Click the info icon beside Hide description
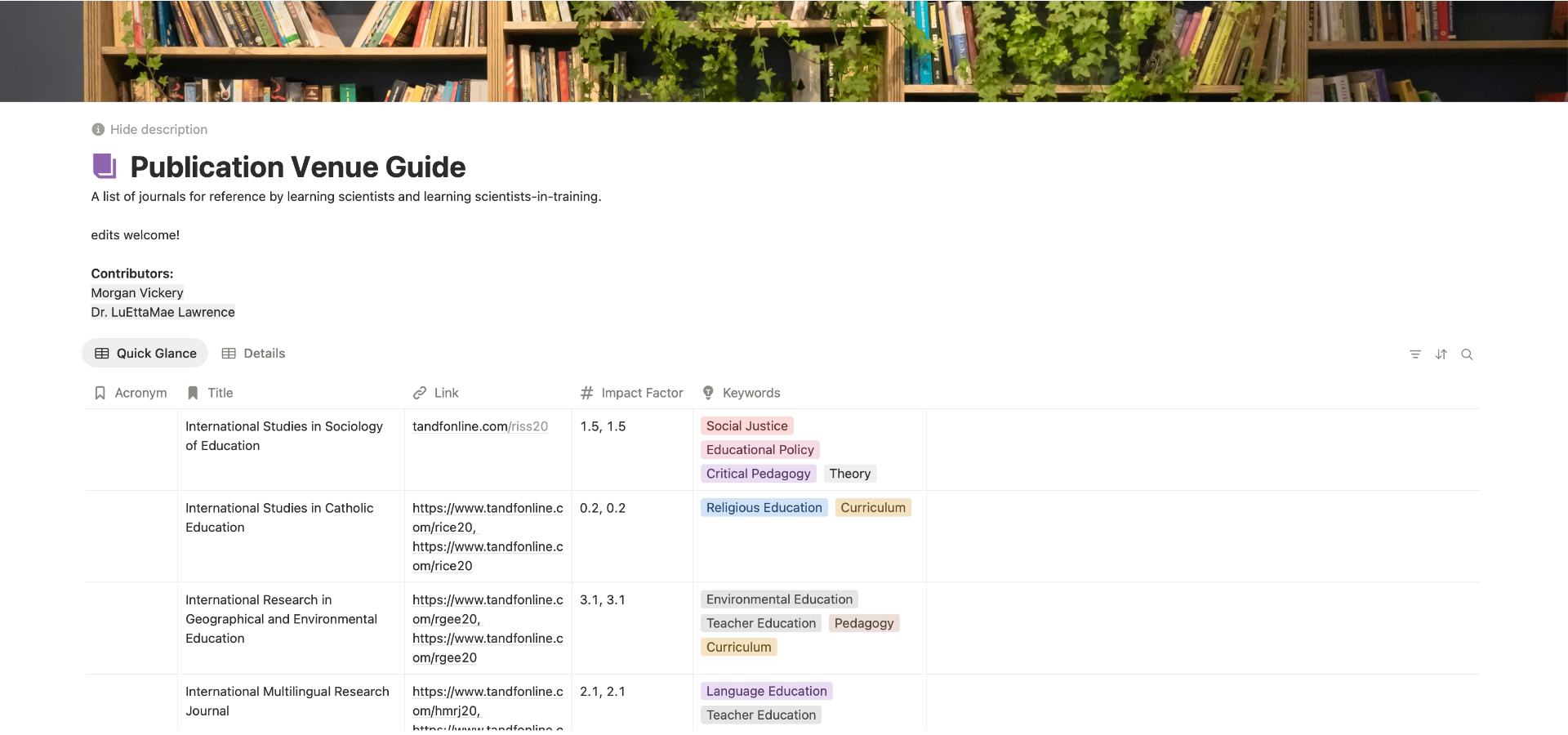Viewport: 1568px width, 735px height. (98, 129)
